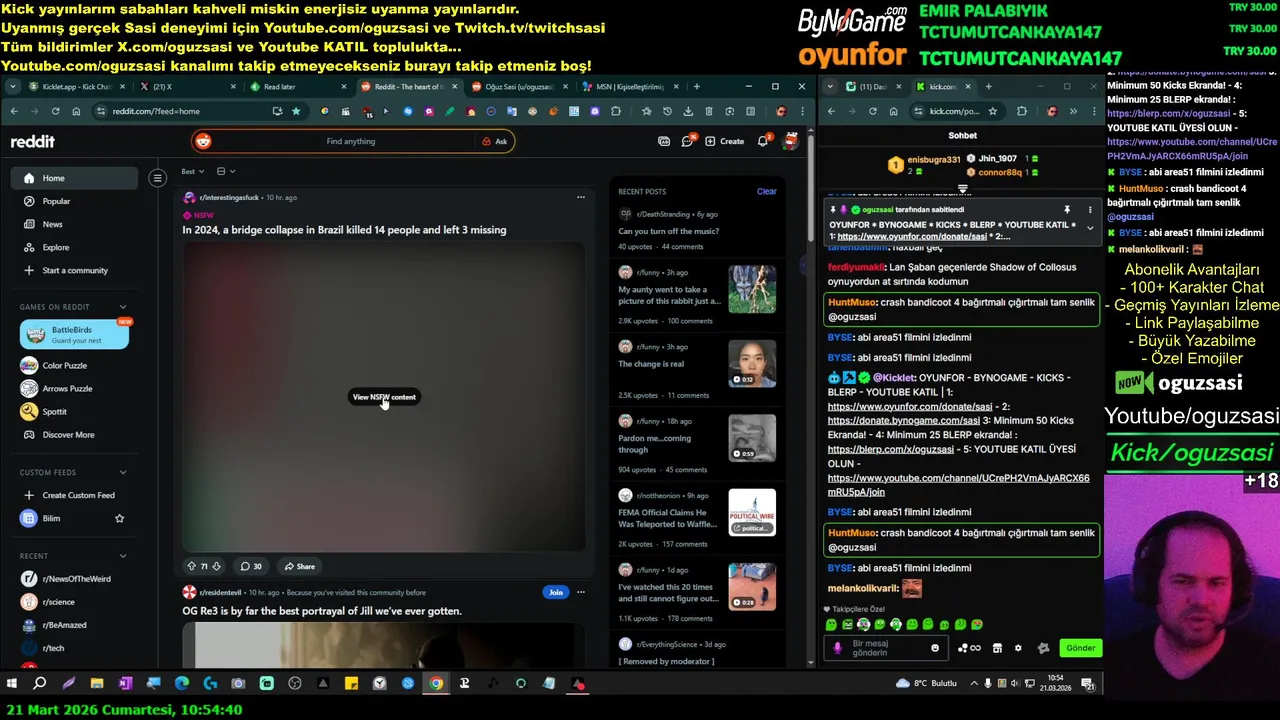Open Chrome downloads icon in Reddit window

point(688,111)
